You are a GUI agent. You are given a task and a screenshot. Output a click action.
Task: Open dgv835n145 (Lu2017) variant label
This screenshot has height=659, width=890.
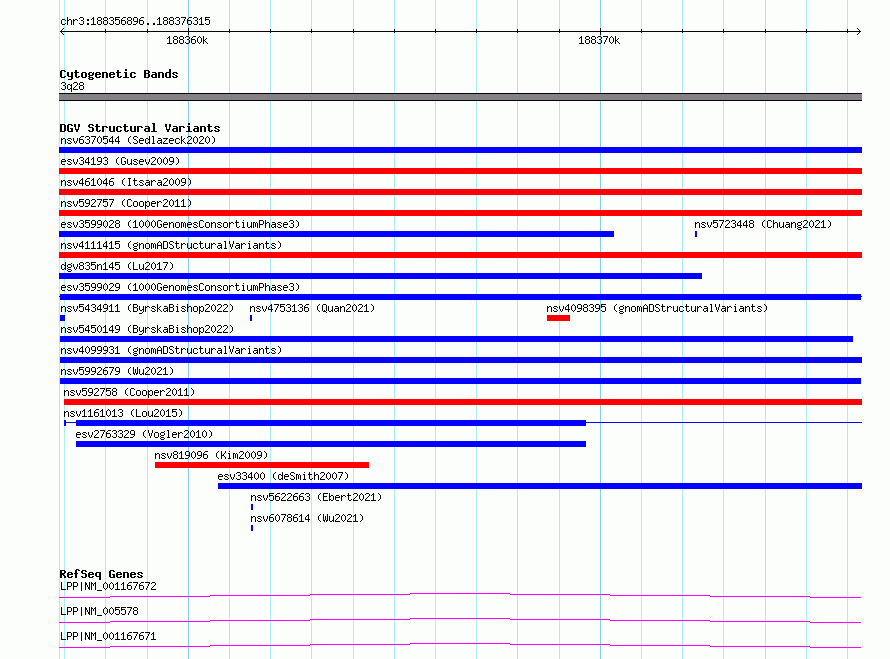coord(117,266)
